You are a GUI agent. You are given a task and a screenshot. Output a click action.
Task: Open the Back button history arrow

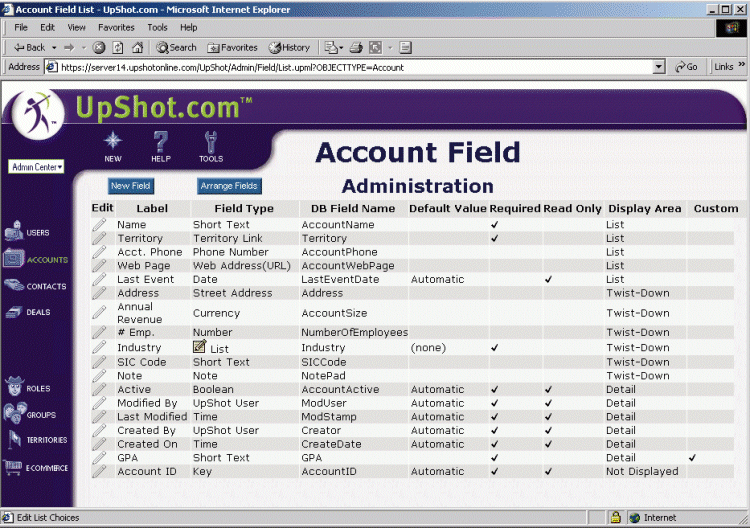coord(54,48)
